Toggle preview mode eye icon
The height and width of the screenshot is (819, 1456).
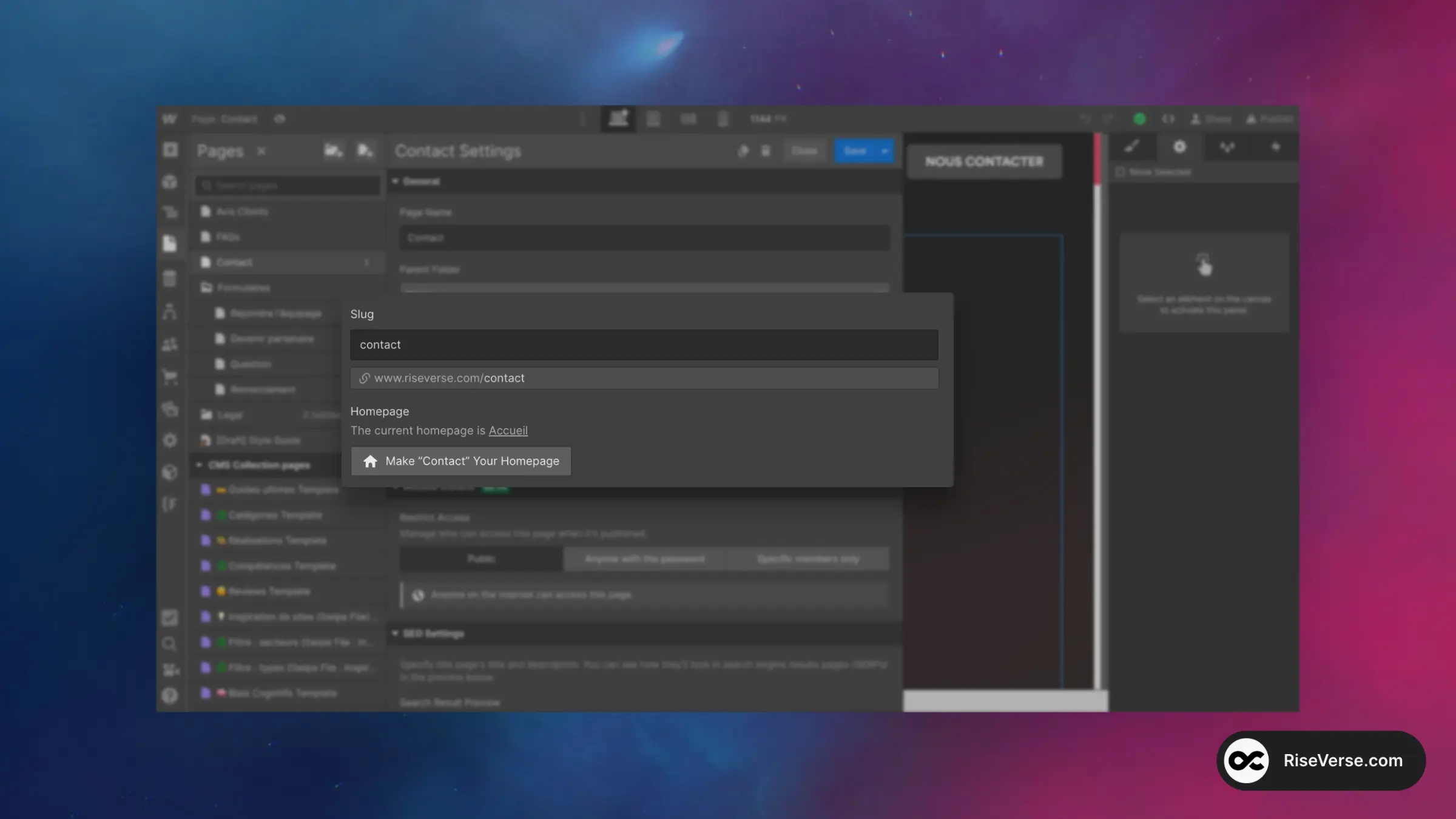280,119
